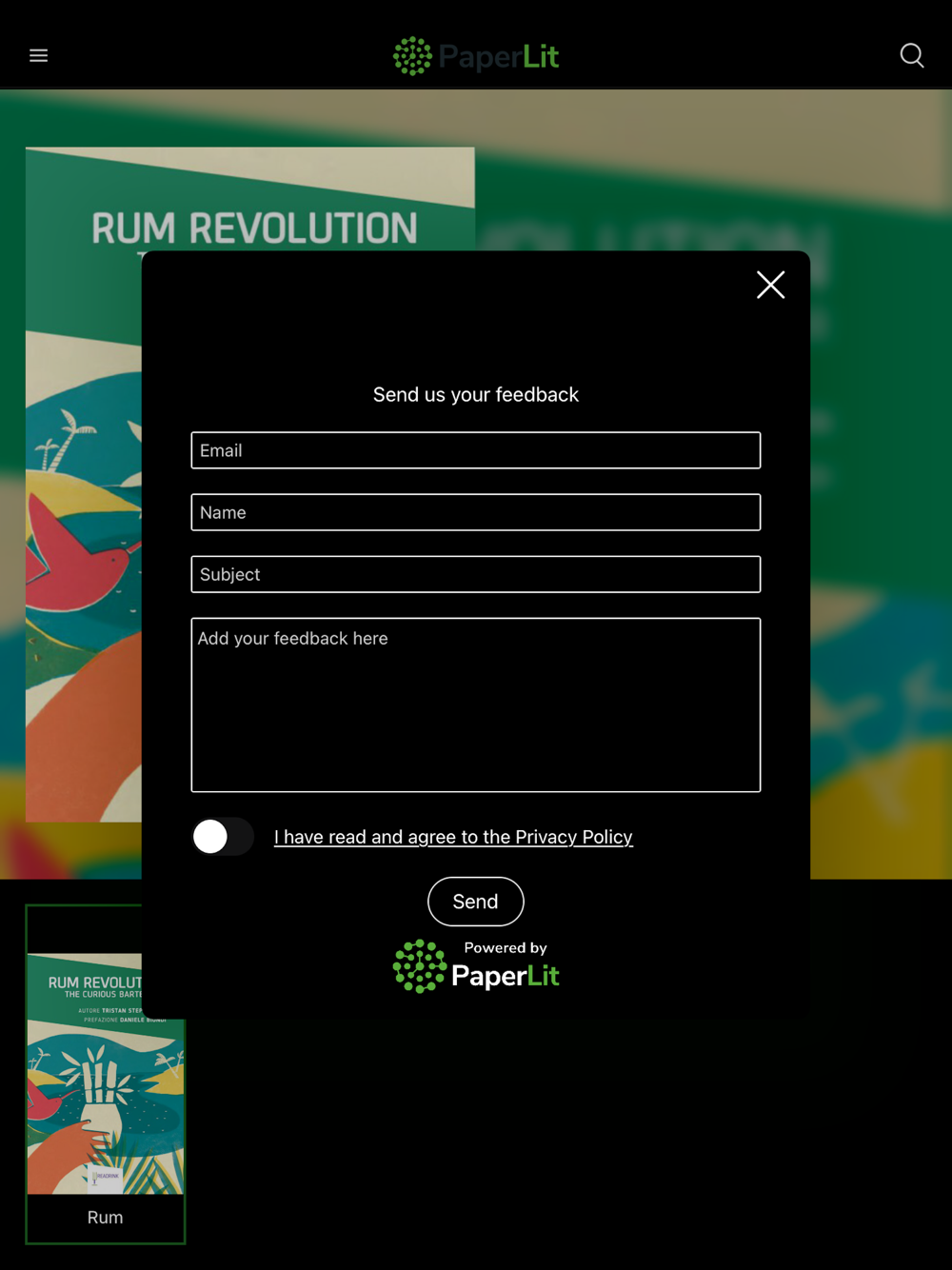Select the Name input box
Viewport: 952px width, 1270px height.
click(476, 512)
